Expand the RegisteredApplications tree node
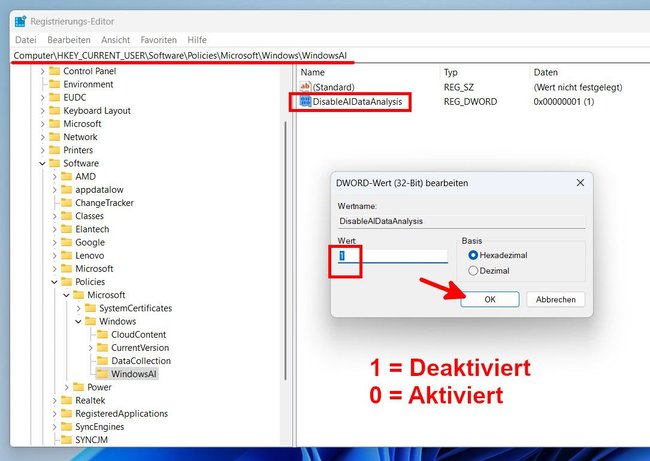The width and height of the screenshot is (650, 461). point(54,414)
